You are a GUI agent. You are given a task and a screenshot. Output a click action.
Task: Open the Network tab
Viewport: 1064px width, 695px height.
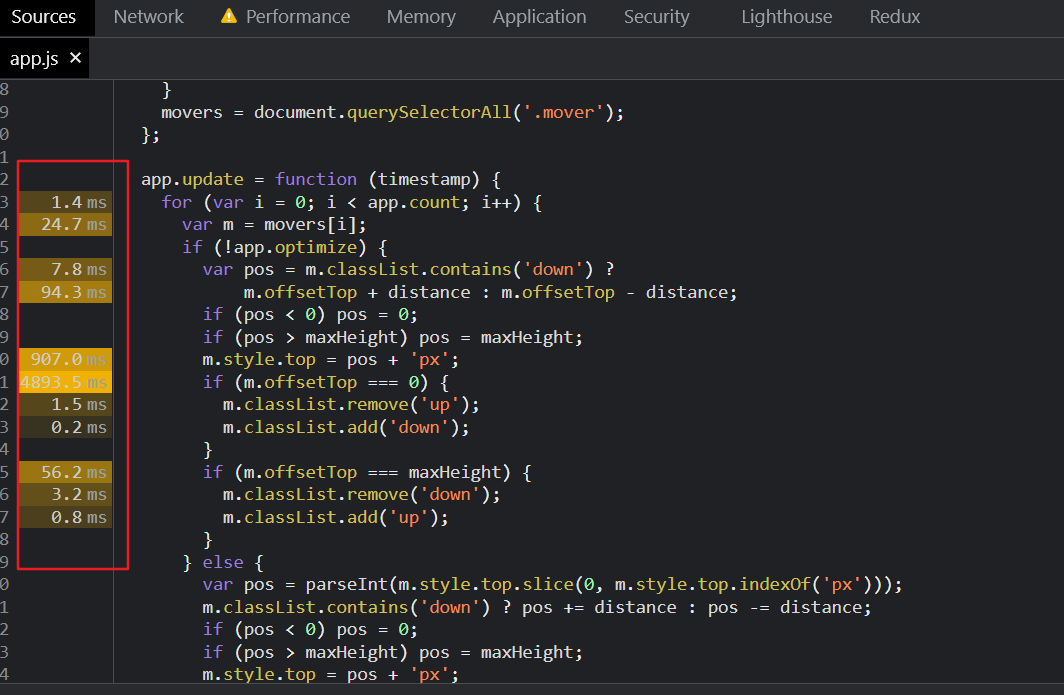pyautogui.click(x=149, y=17)
